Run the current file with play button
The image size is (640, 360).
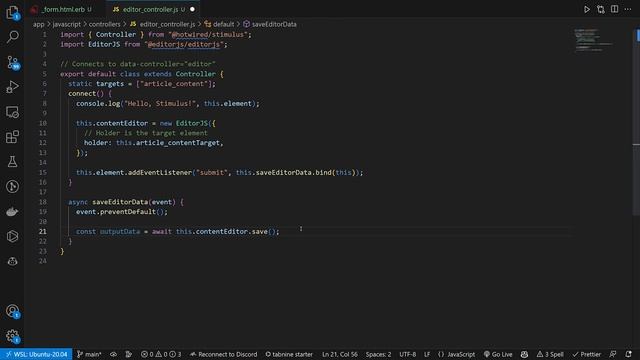pos(587,9)
